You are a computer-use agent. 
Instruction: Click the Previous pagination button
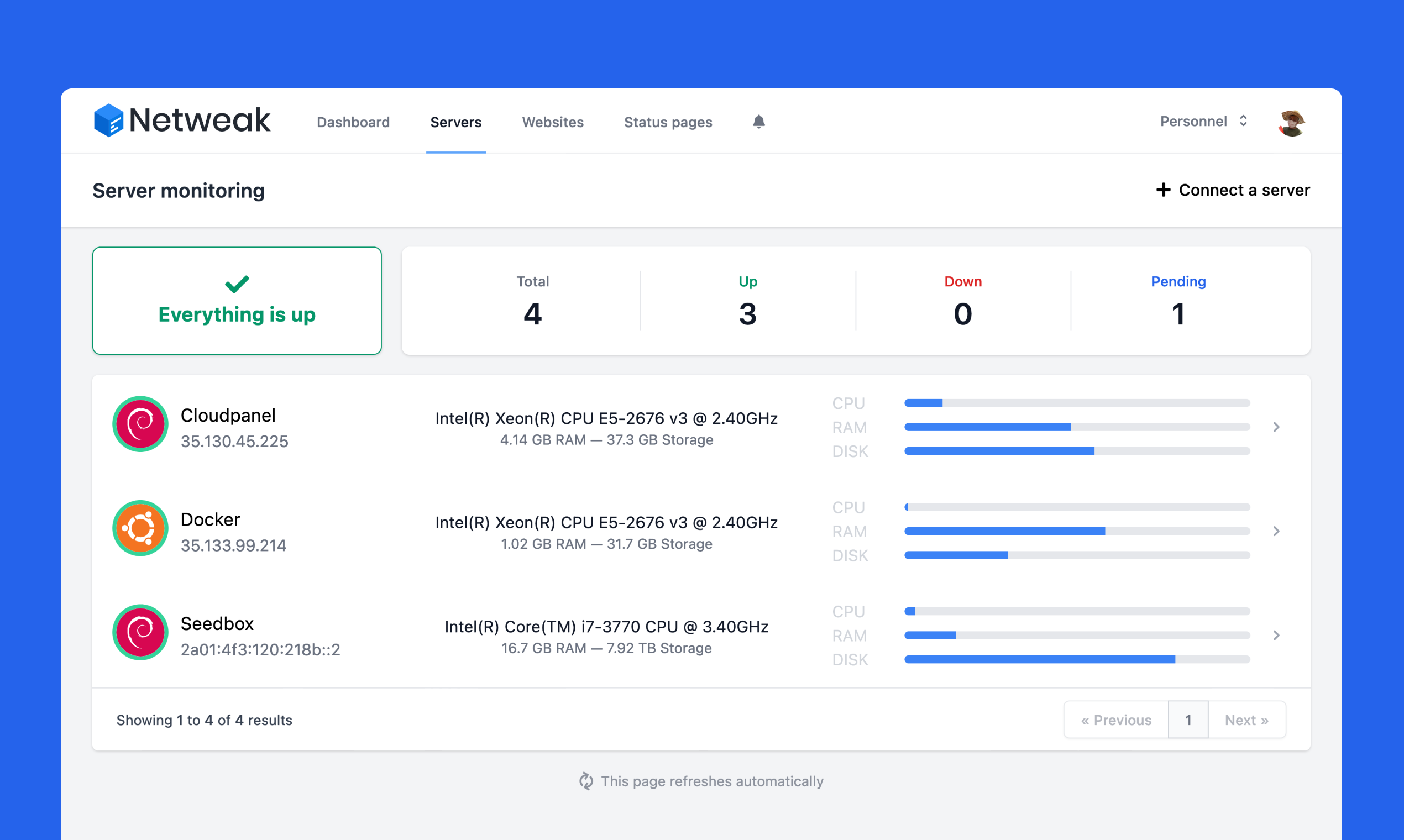tap(1116, 720)
